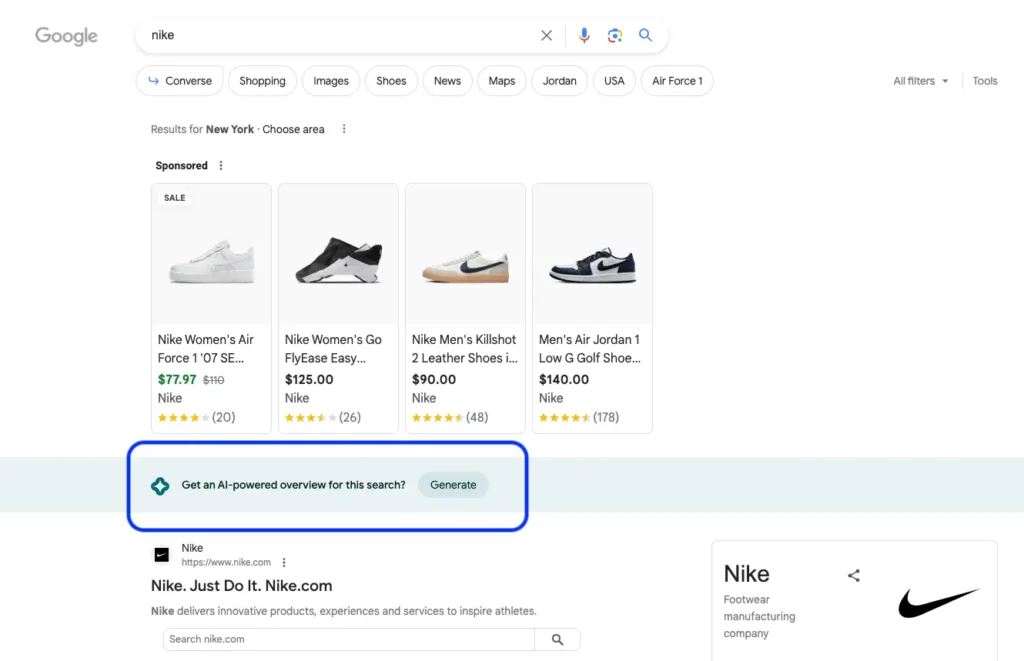Viewport: 1024px width, 661px height.
Task: Share the Nike knowledge panel
Action: pyautogui.click(x=853, y=575)
